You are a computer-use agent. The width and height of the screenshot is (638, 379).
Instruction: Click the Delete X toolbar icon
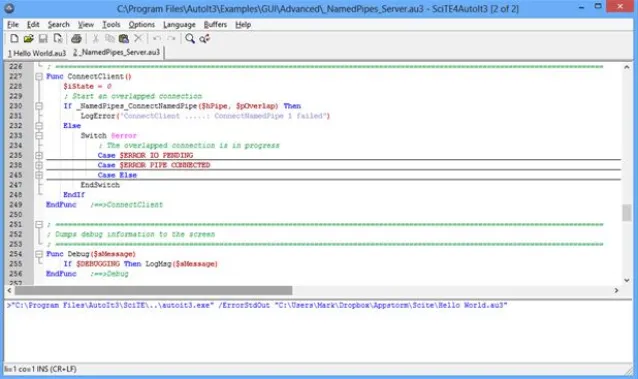(138, 39)
